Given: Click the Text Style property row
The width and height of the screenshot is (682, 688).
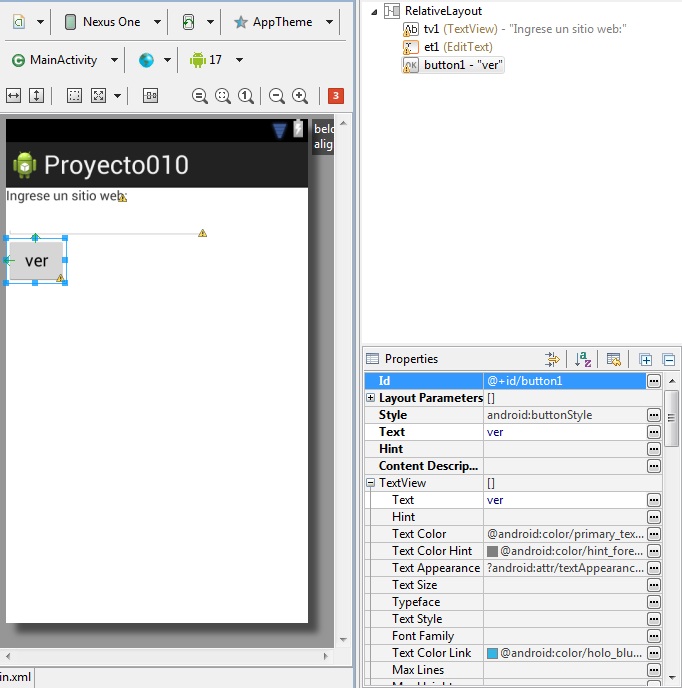Looking at the screenshot, I should point(513,619).
